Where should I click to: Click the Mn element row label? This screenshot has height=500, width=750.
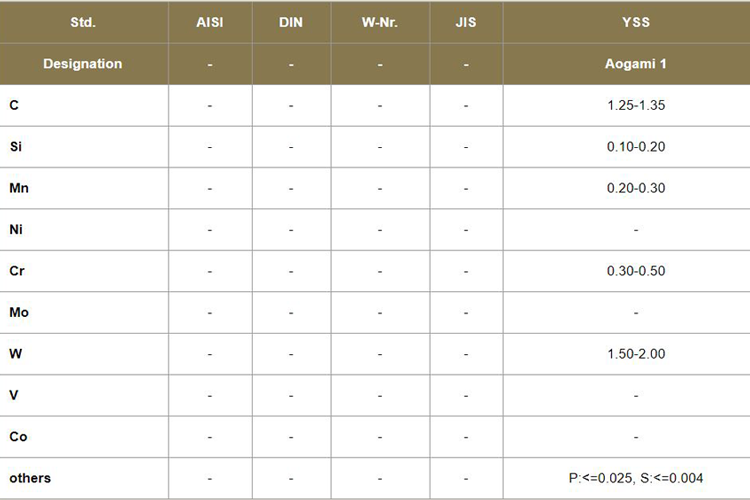coord(18,188)
